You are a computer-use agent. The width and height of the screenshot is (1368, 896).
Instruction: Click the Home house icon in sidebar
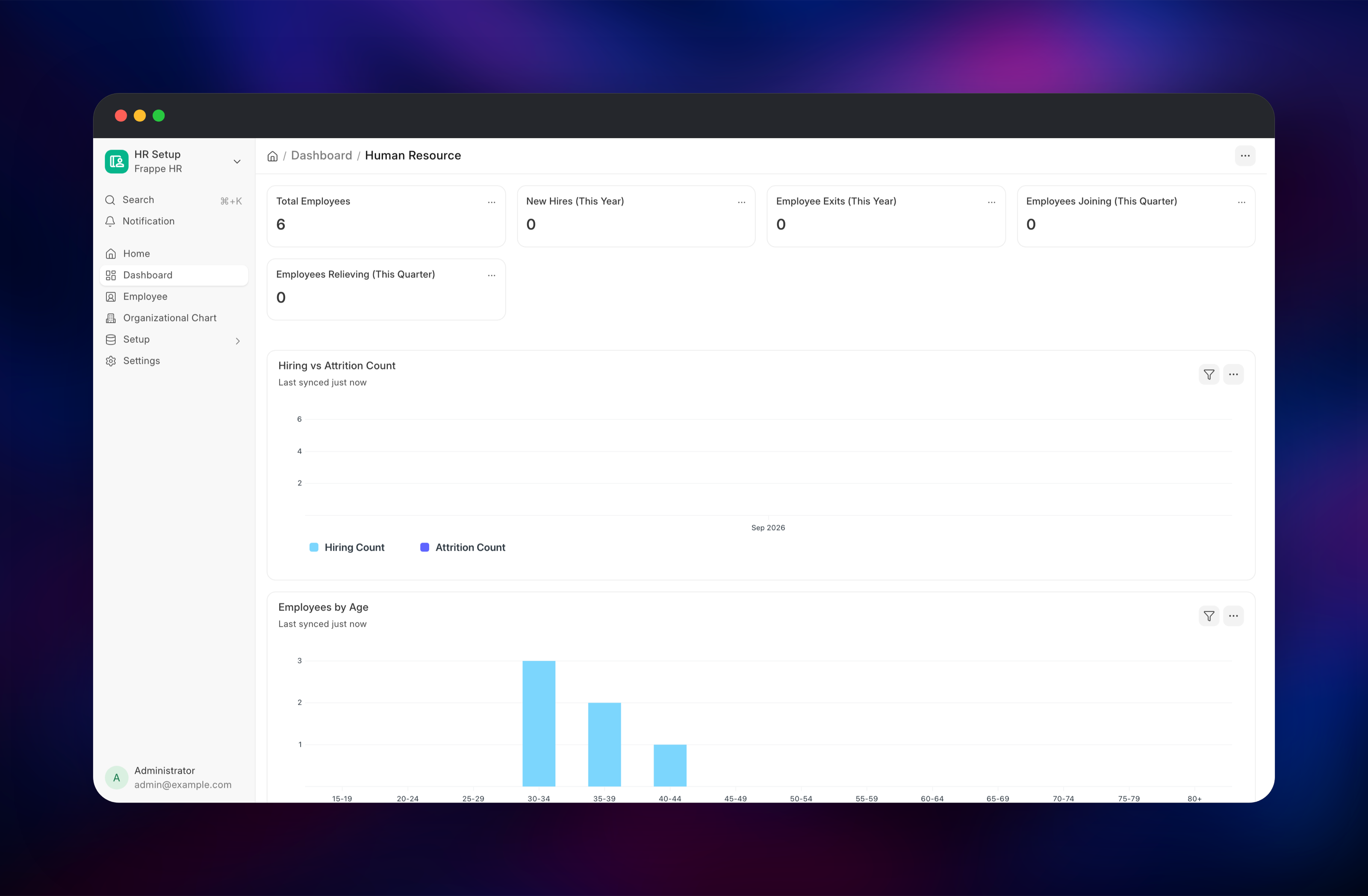[x=111, y=253]
